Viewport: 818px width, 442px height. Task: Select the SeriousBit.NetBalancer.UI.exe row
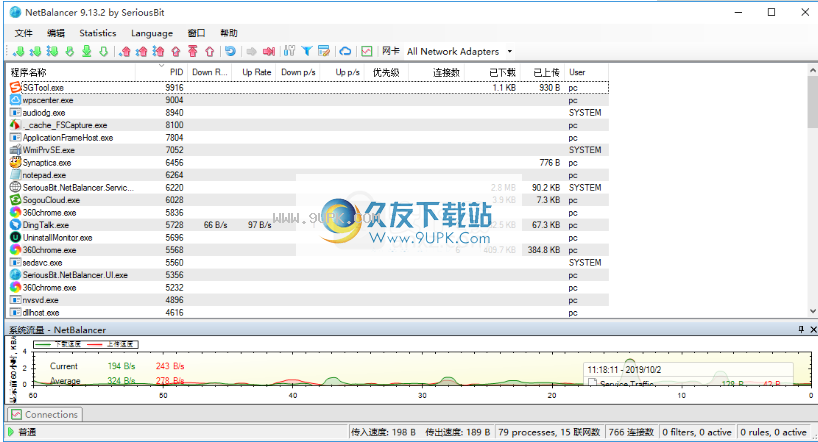tap(309, 275)
